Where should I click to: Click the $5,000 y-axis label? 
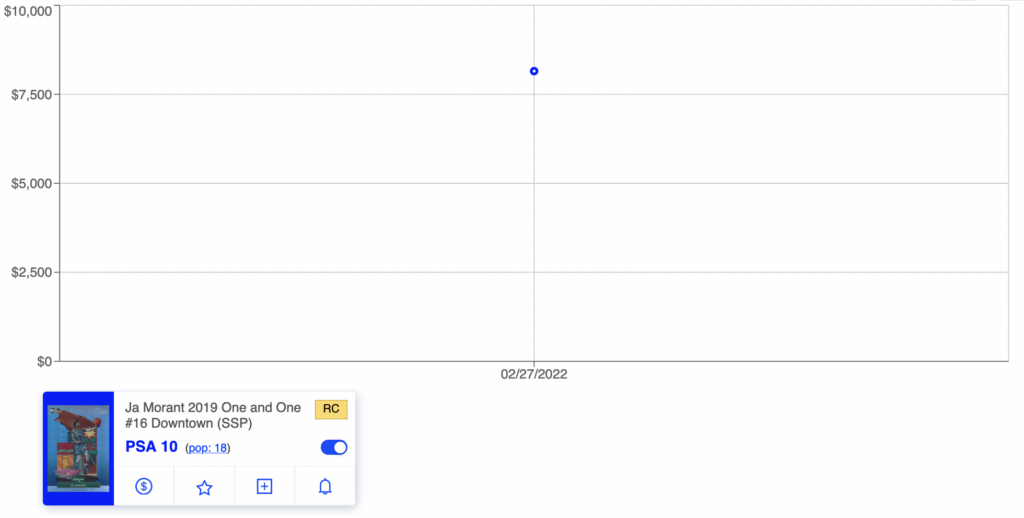32,184
